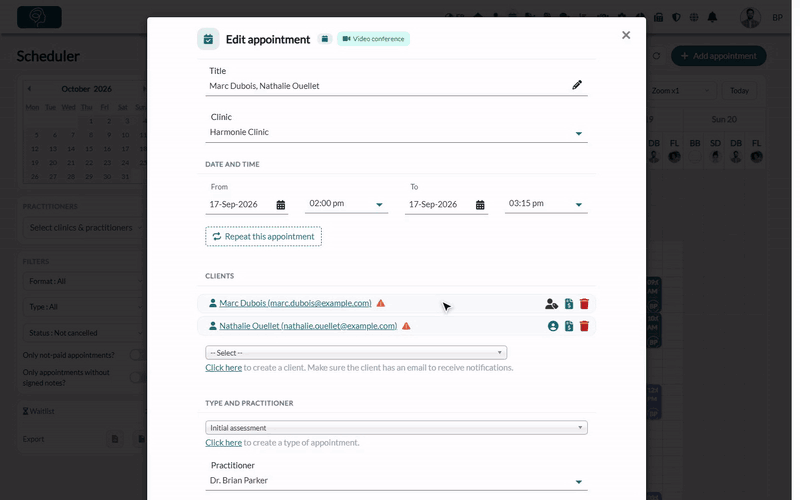Click the invoice icon in Nathalie Ouellet row

click(569, 326)
